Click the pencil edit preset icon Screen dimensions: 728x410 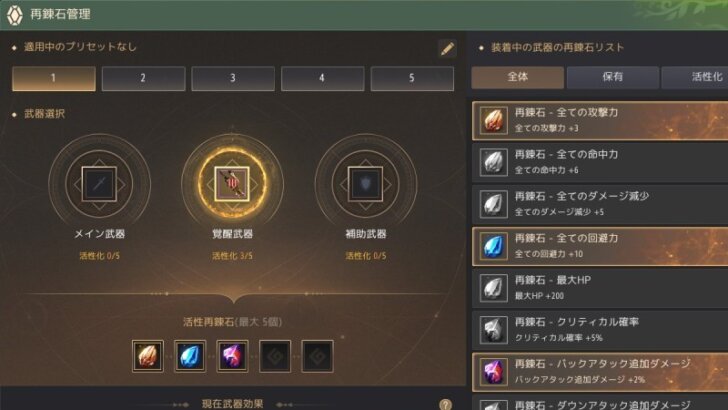[447, 48]
